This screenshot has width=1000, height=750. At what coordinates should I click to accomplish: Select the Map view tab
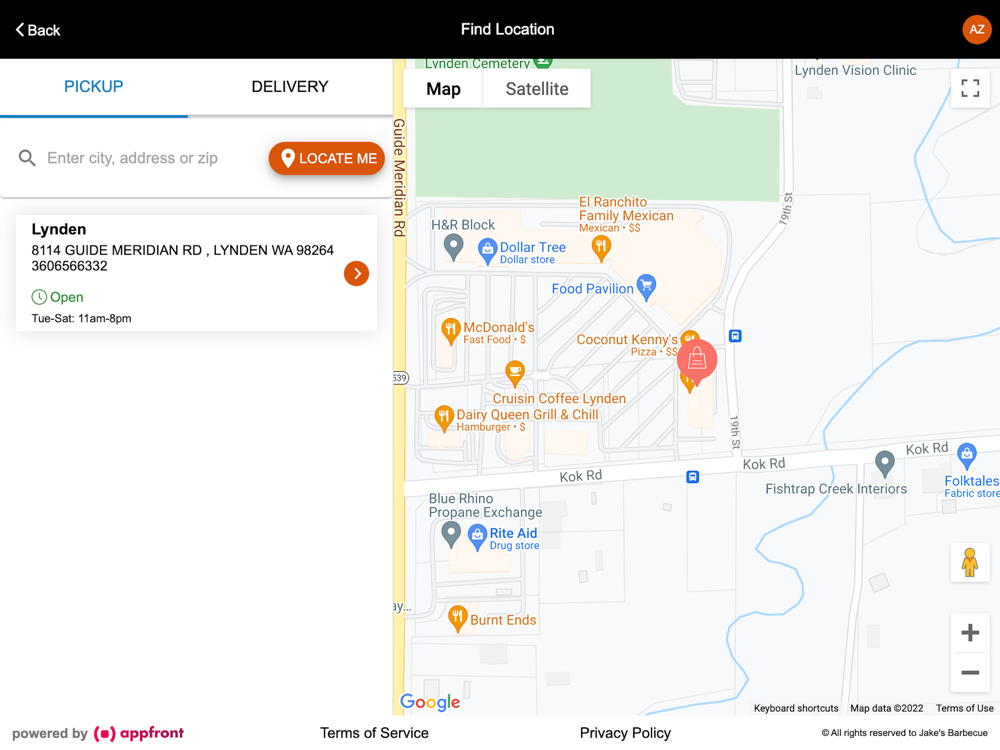coord(443,89)
